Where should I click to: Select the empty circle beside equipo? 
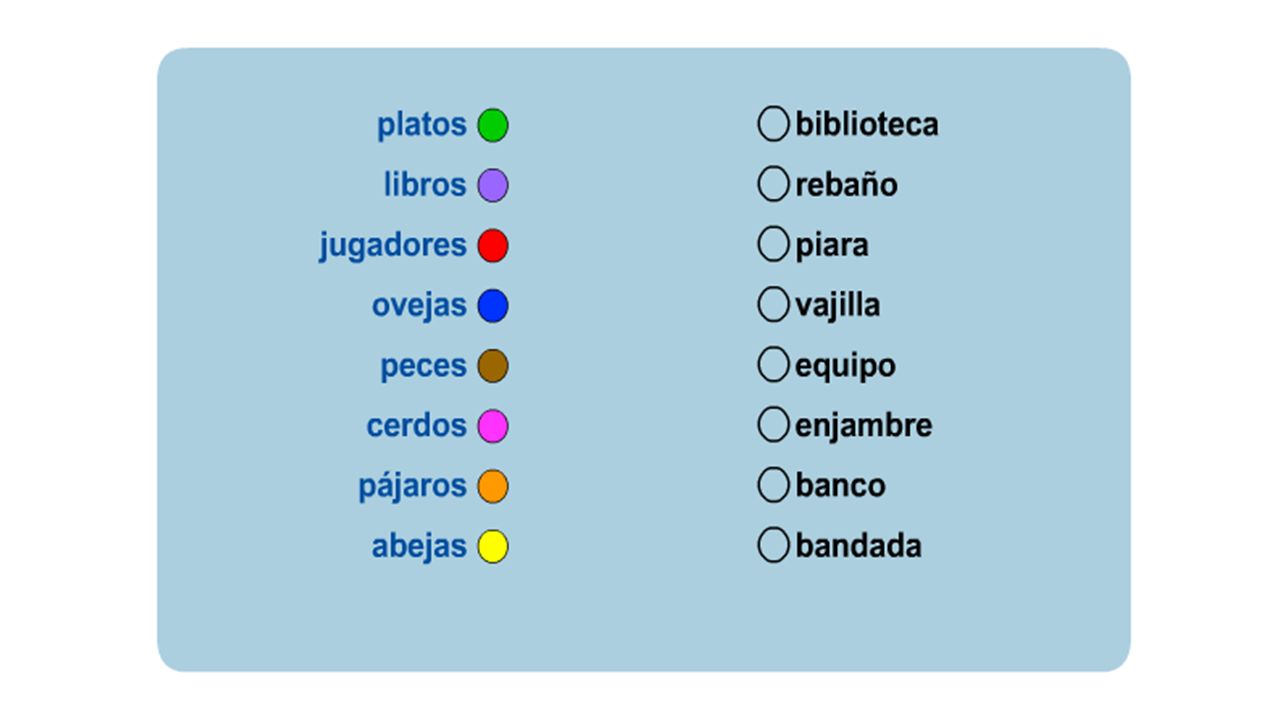(773, 365)
